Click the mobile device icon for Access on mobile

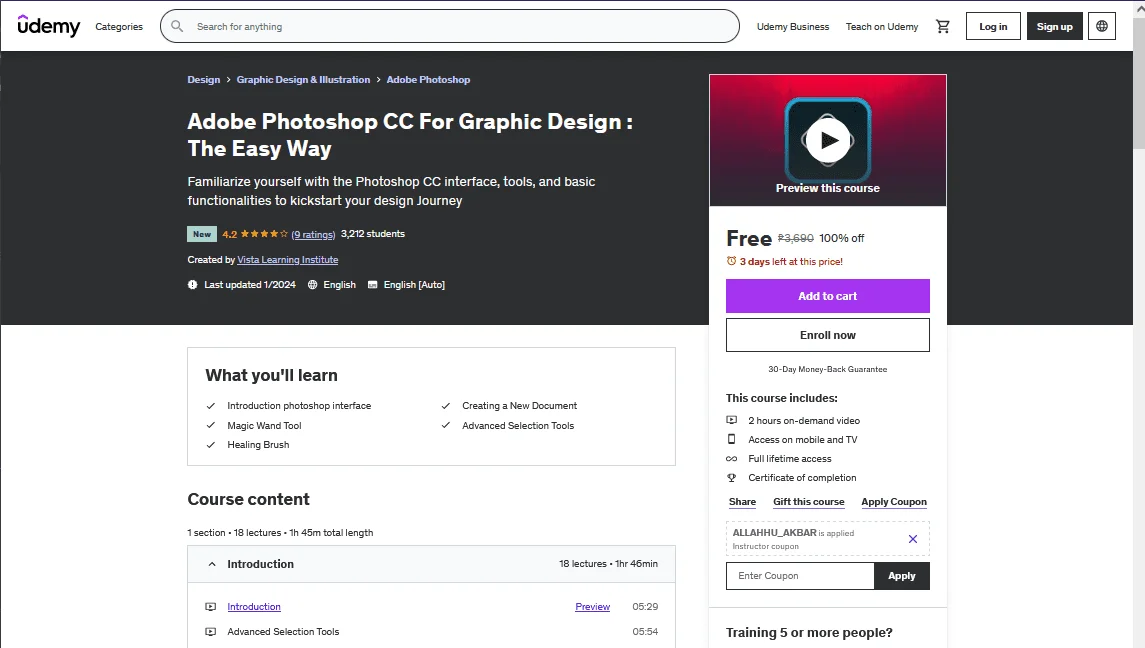[731, 439]
